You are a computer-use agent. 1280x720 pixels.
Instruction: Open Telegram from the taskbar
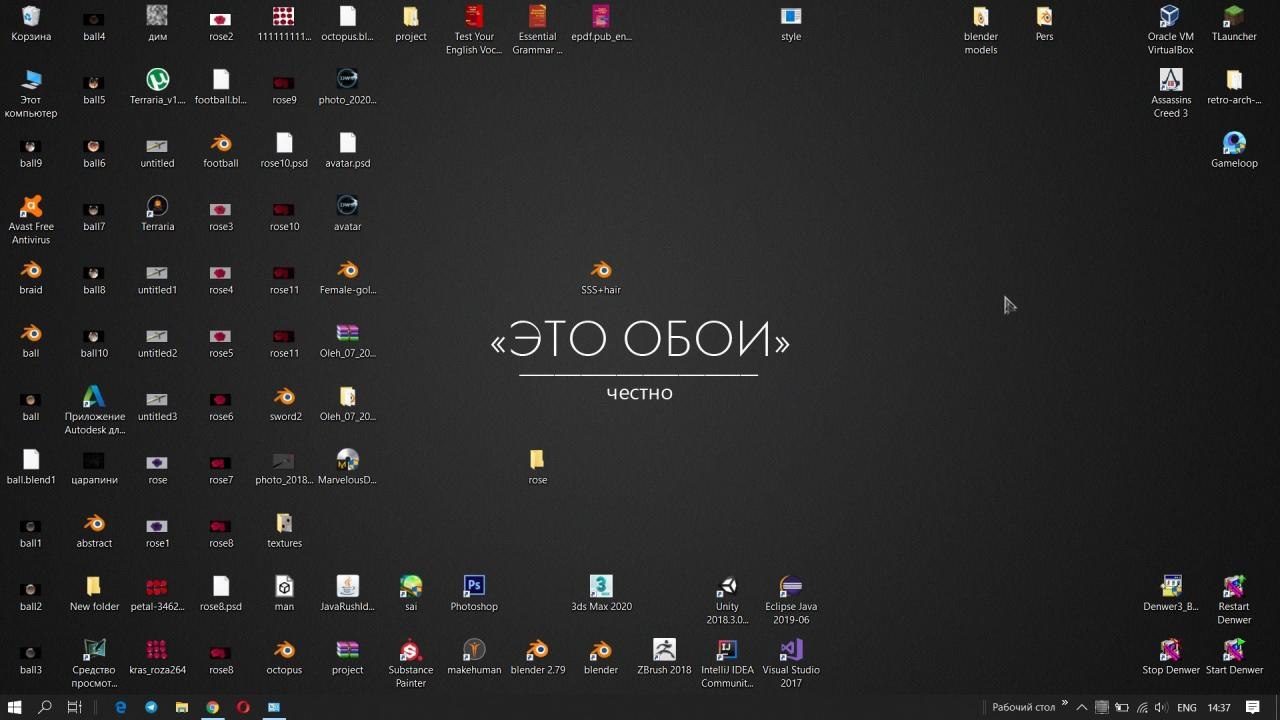[151, 707]
